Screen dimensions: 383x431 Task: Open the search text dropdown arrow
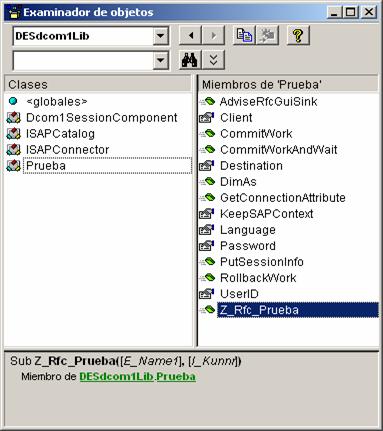click(x=161, y=60)
